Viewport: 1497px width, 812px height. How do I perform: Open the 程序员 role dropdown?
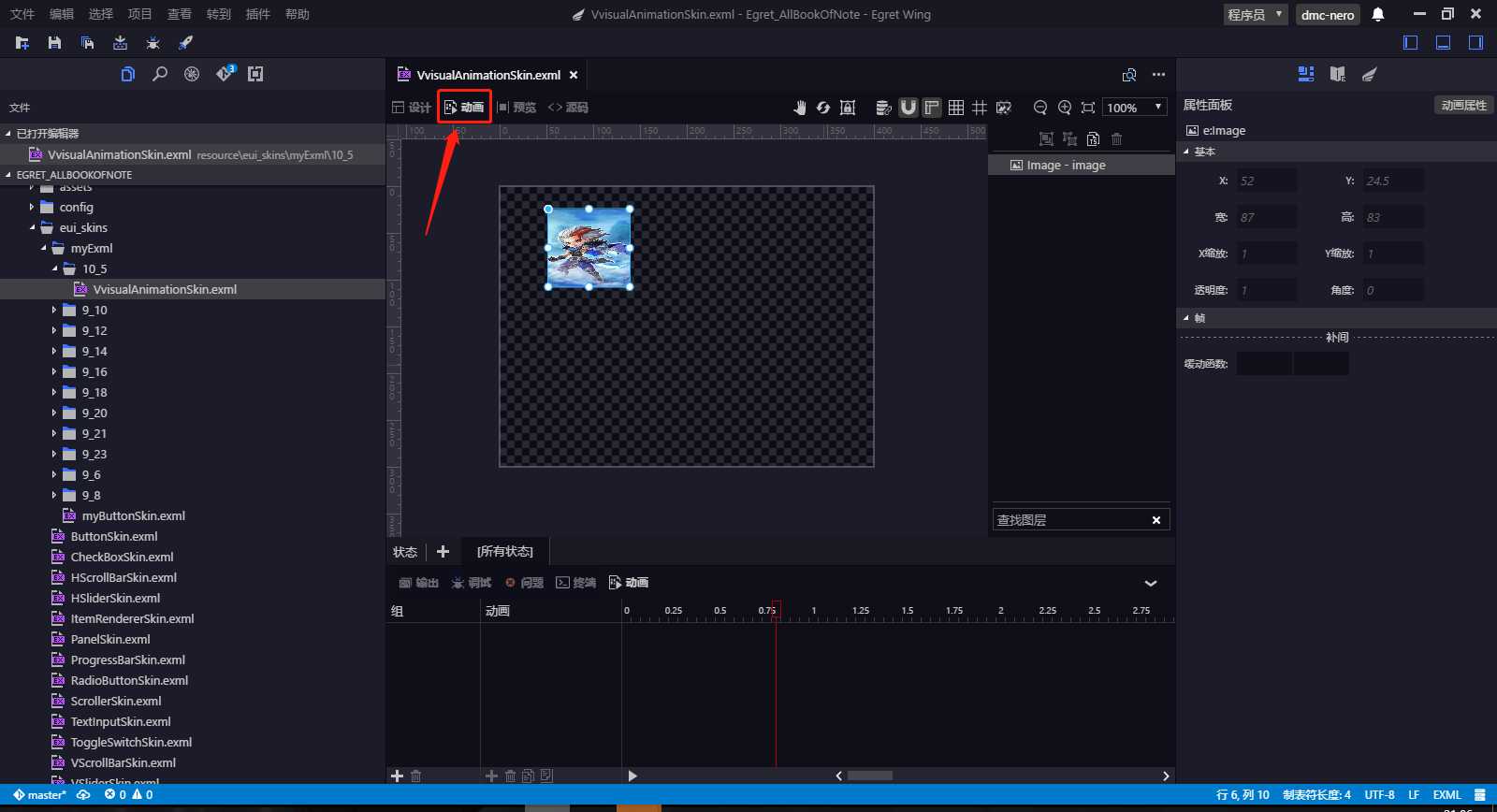pyautogui.click(x=1256, y=14)
